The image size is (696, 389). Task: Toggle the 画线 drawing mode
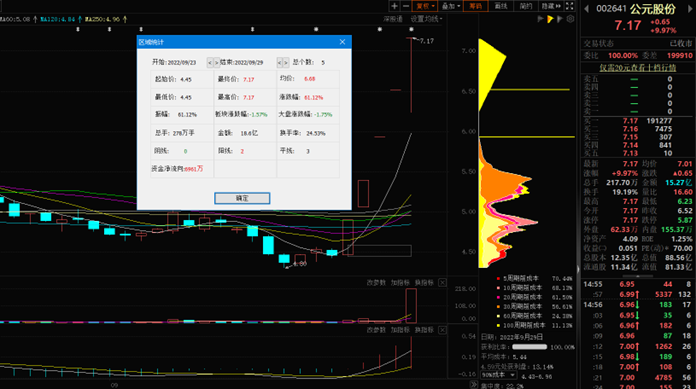pos(501,6)
